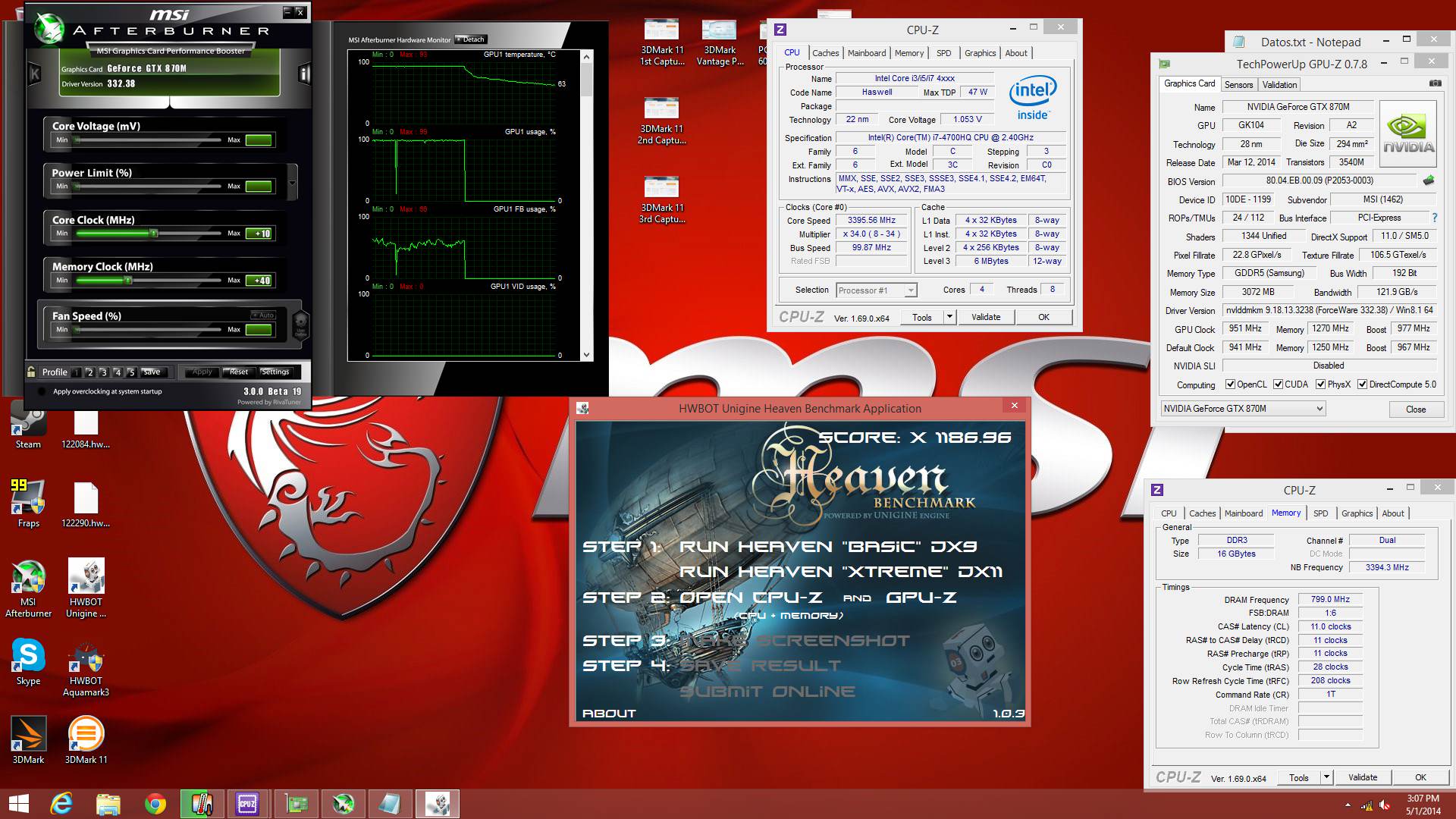Click the MSI Afterburner jet logo
Viewport: 1456px width, 819px height.
click(x=50, y=29)
